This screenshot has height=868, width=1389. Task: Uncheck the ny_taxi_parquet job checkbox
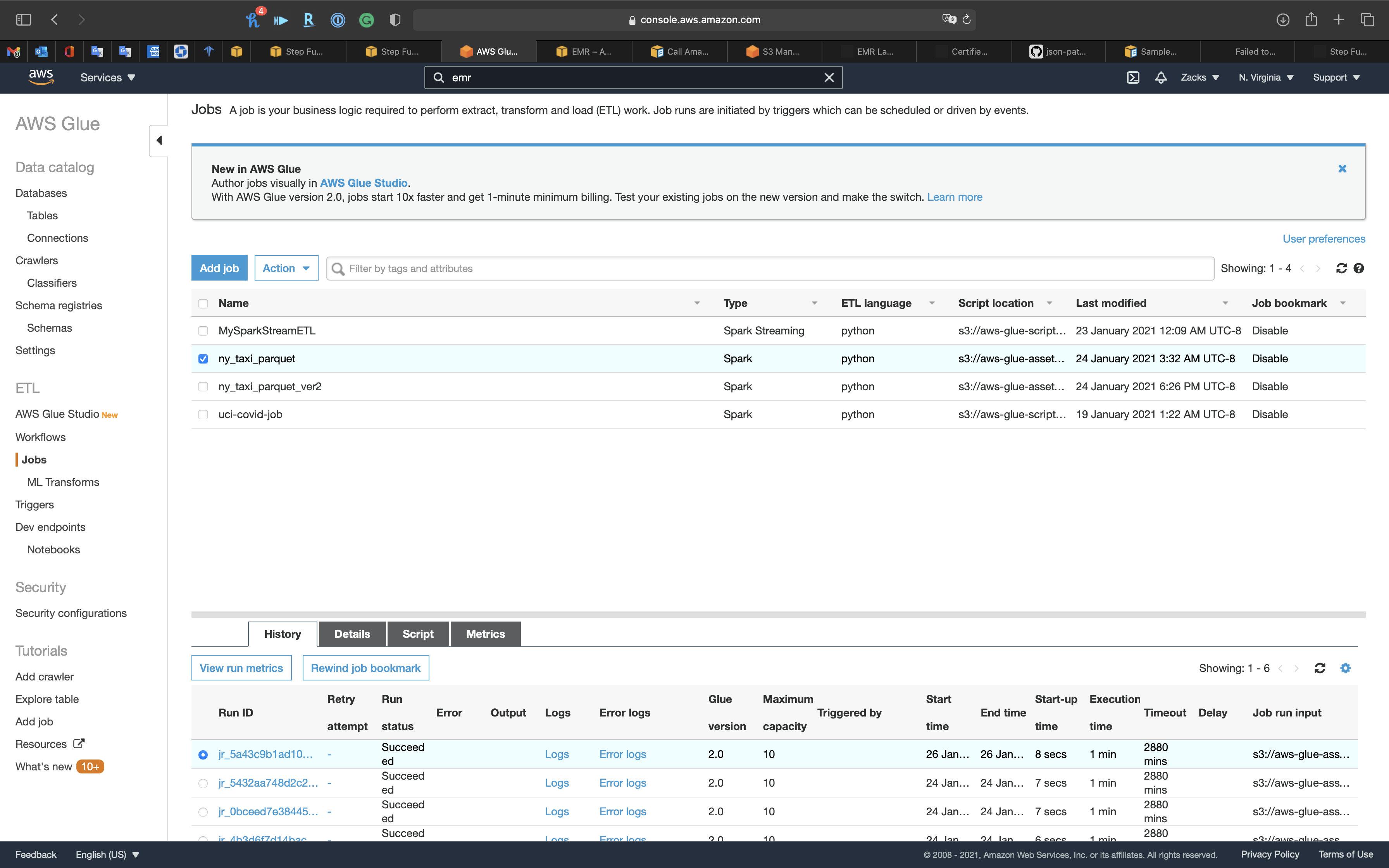coord(203,359)
